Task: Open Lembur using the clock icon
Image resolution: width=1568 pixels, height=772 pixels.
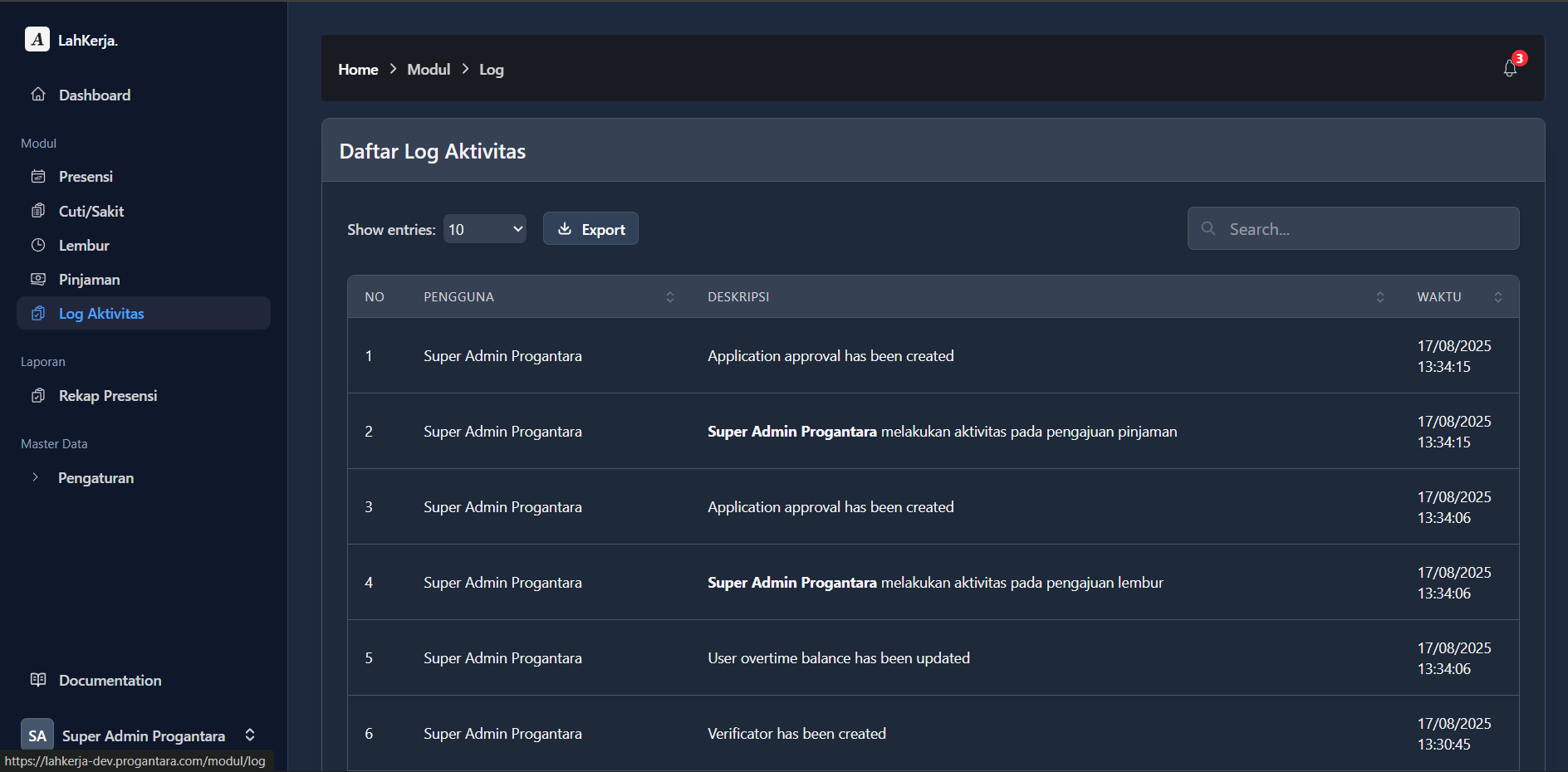Action: (38, 245)
